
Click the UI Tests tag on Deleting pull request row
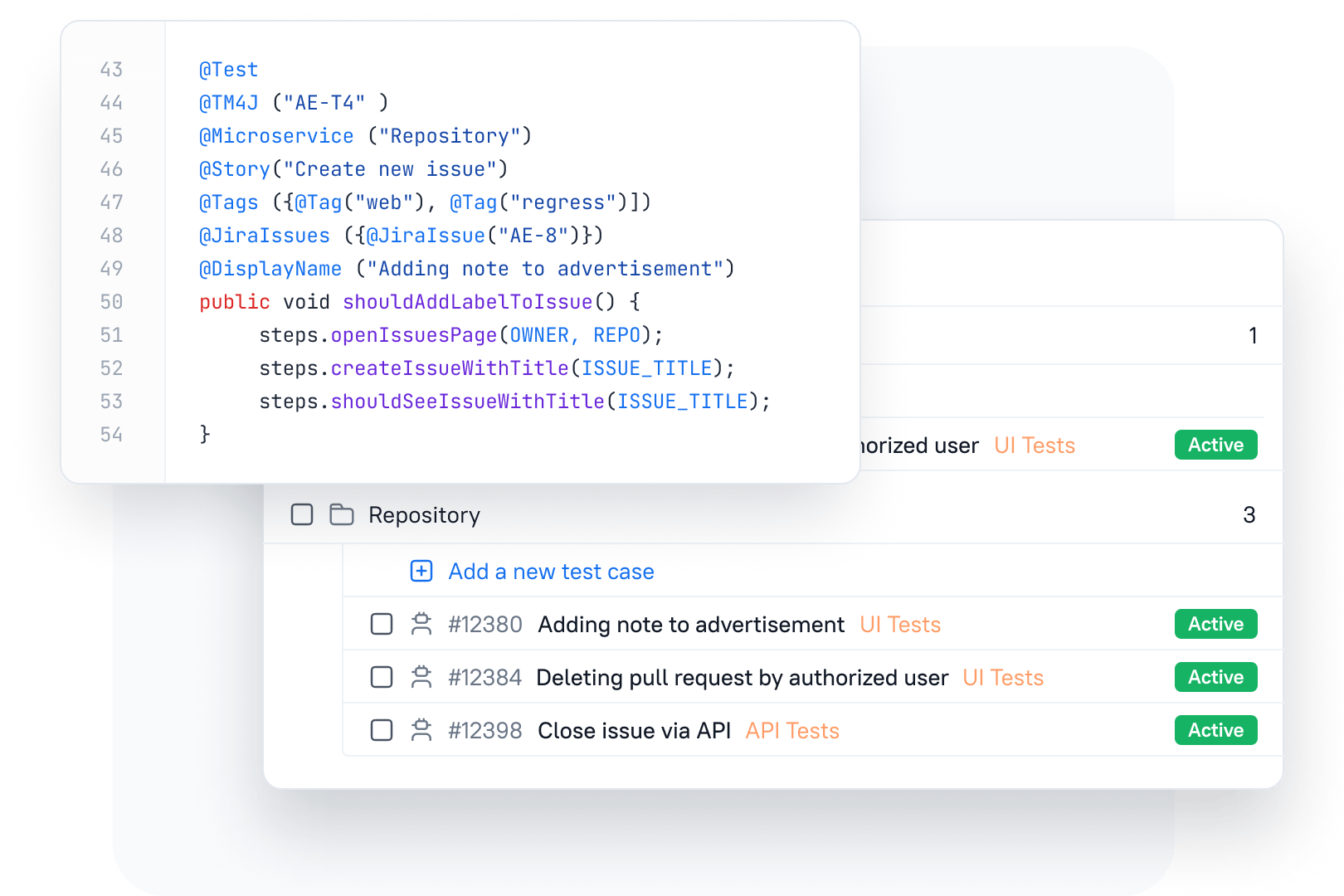(1002, 677)
